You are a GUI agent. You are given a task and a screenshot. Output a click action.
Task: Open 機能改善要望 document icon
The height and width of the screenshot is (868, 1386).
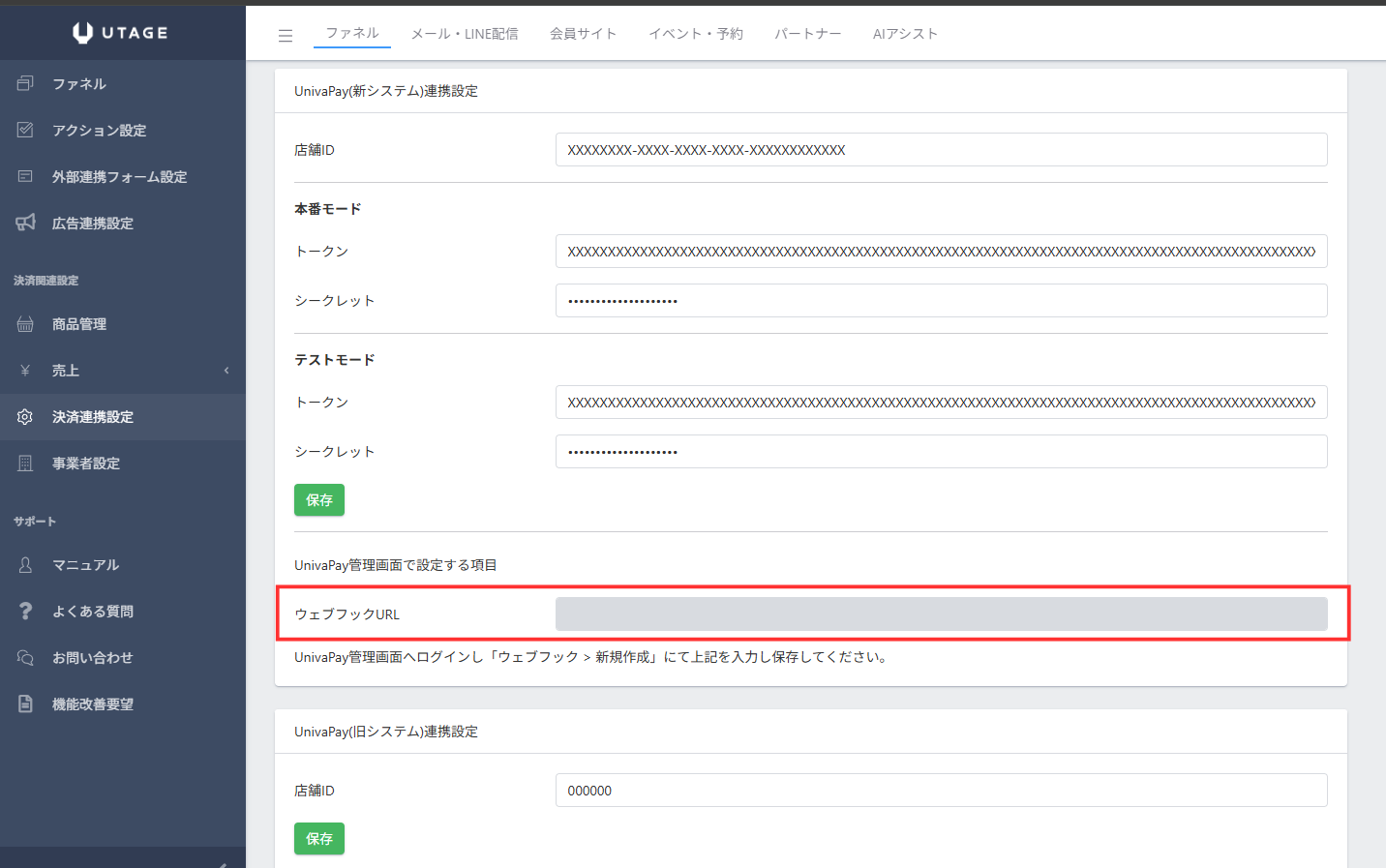(25, 704)
